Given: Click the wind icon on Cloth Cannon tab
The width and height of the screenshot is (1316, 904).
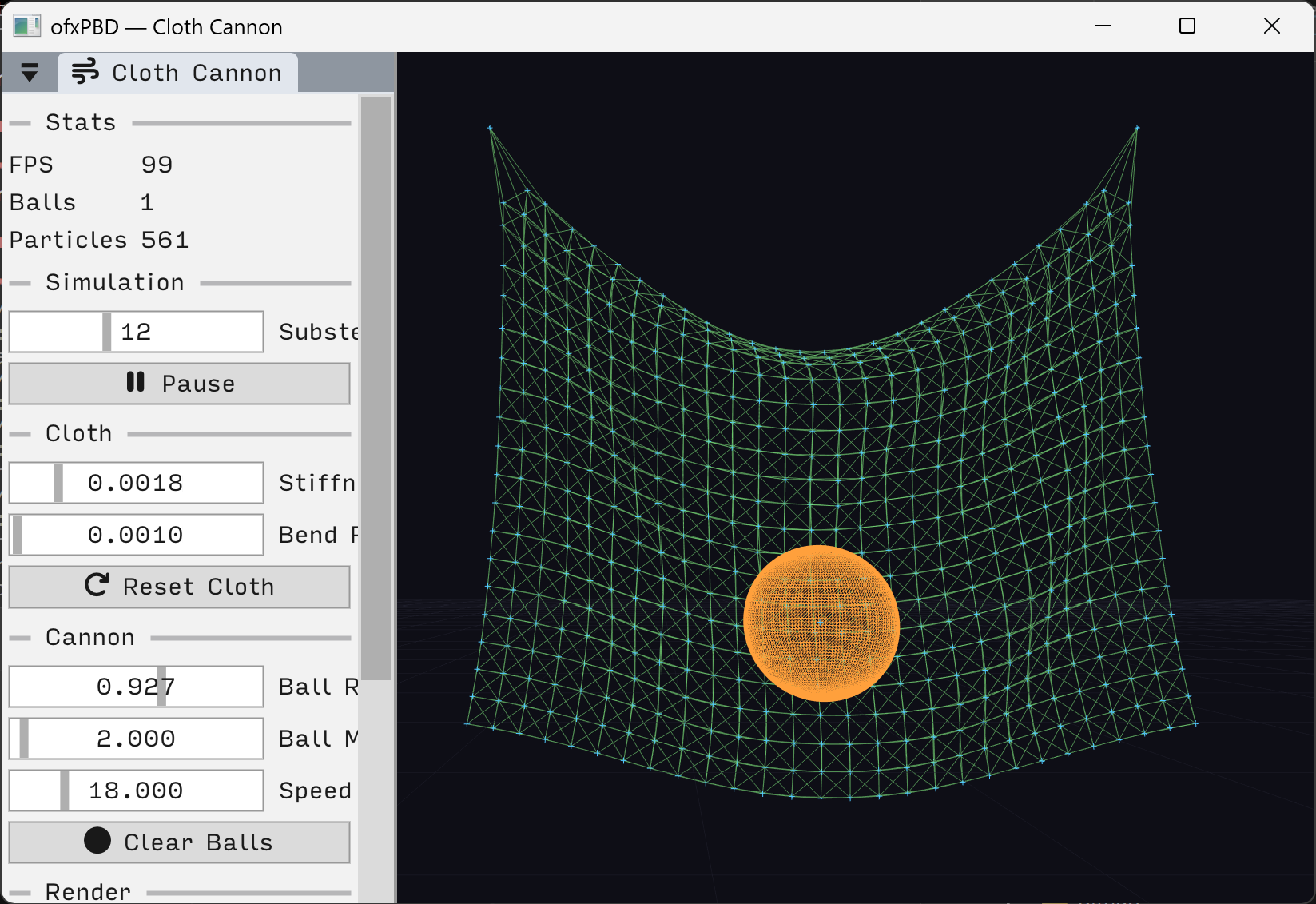Looking at the screenshot, I should [x=85, y=72].
